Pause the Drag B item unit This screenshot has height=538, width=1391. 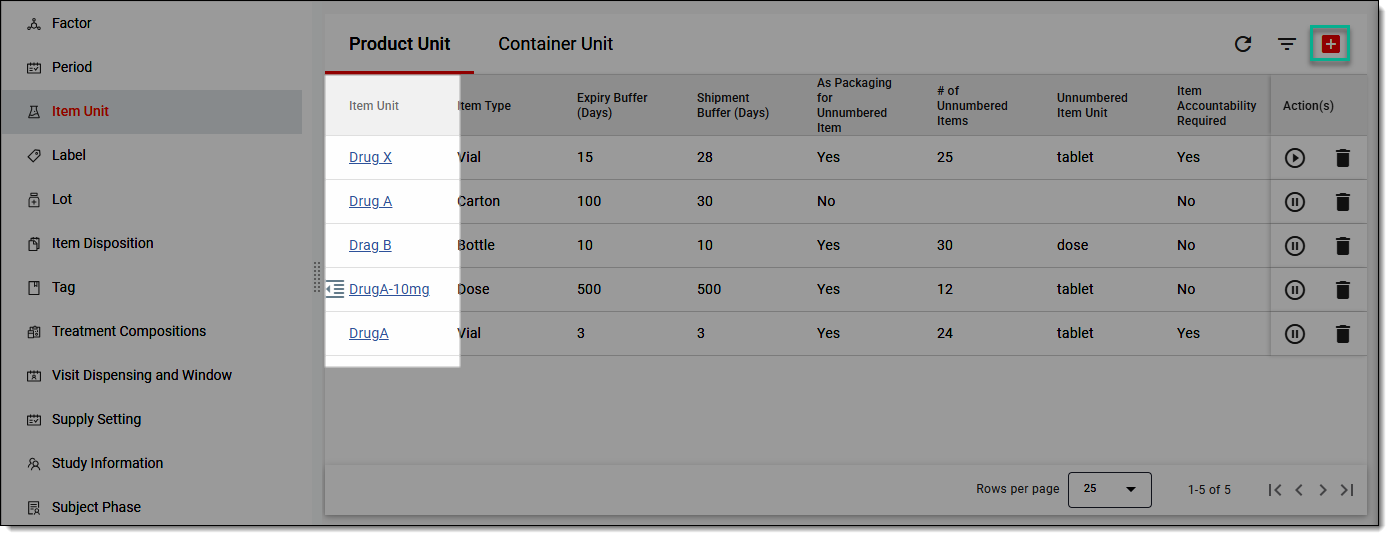1295,246
